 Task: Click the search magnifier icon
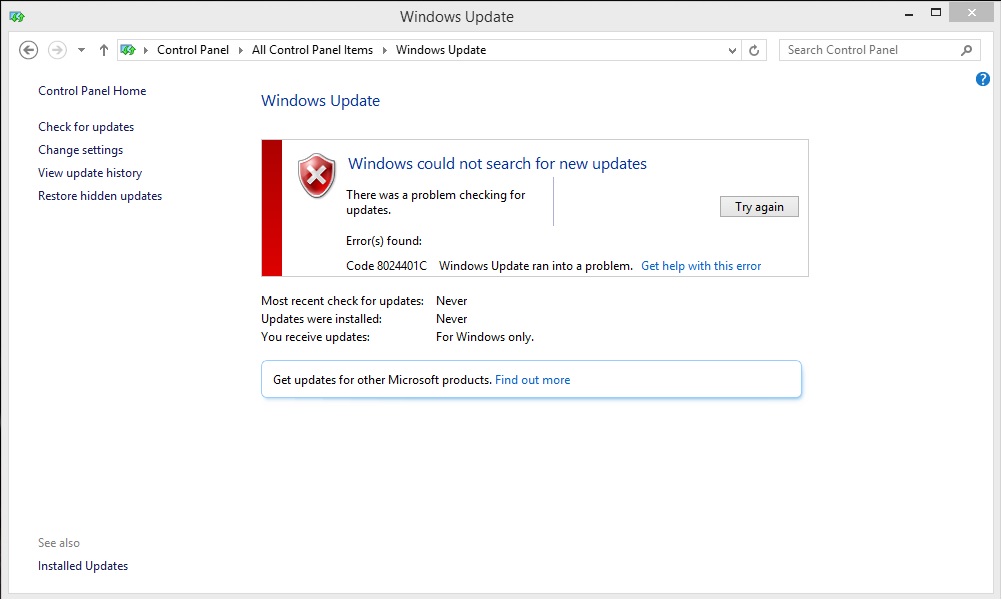click(966, 50)
